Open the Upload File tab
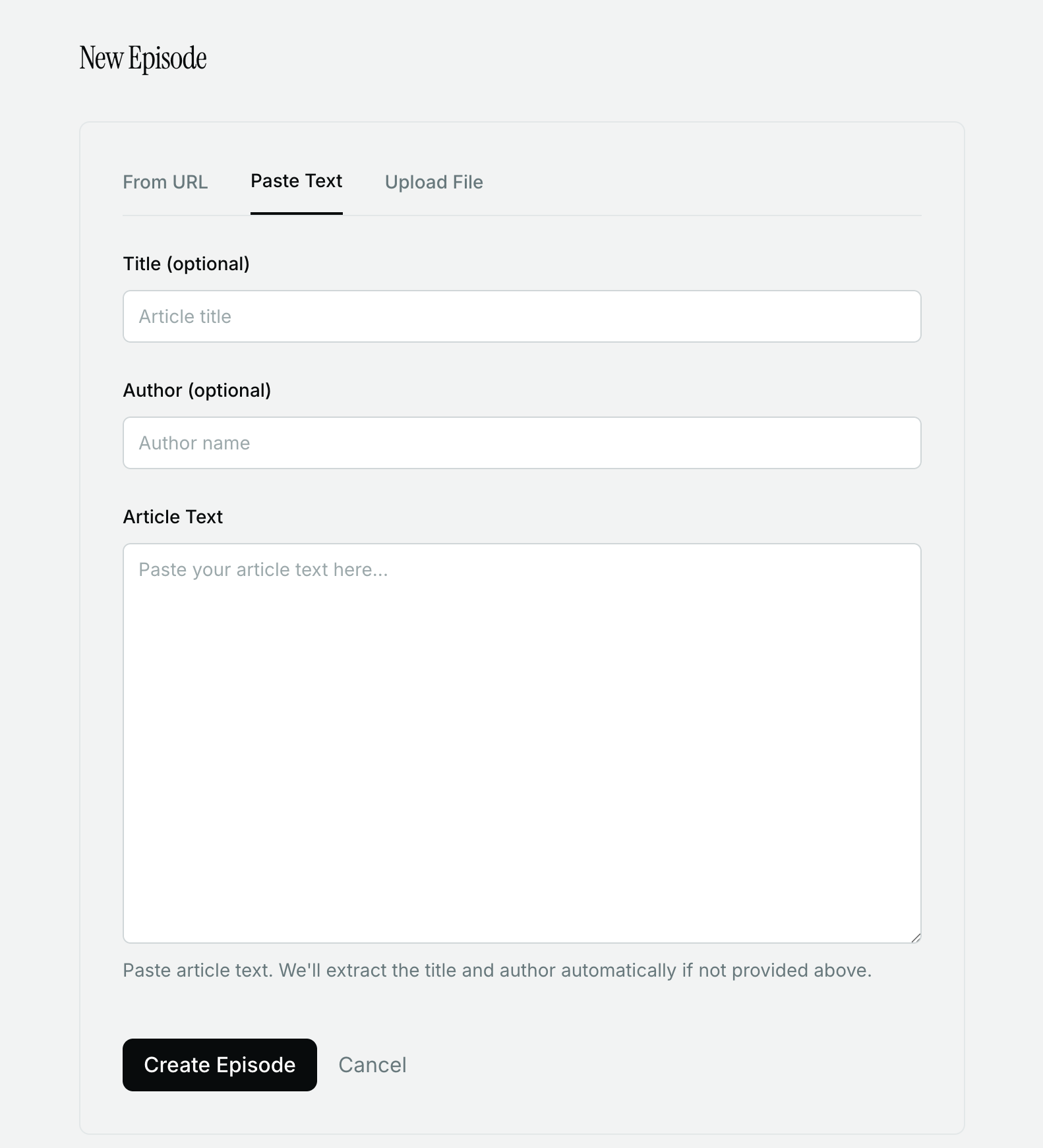Image resolution: width=1043 pixels, height=1148 pixels. (x=434, y=182)
